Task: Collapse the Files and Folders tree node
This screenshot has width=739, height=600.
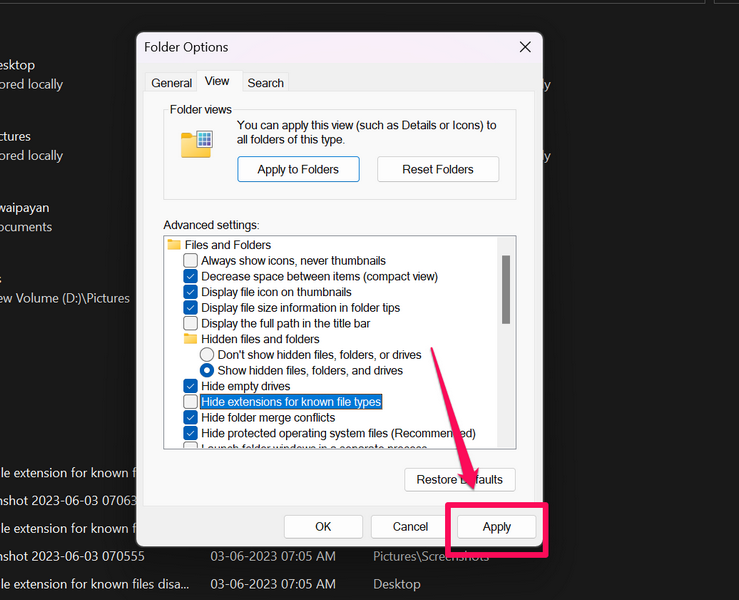Action: (x=174, y=245)
